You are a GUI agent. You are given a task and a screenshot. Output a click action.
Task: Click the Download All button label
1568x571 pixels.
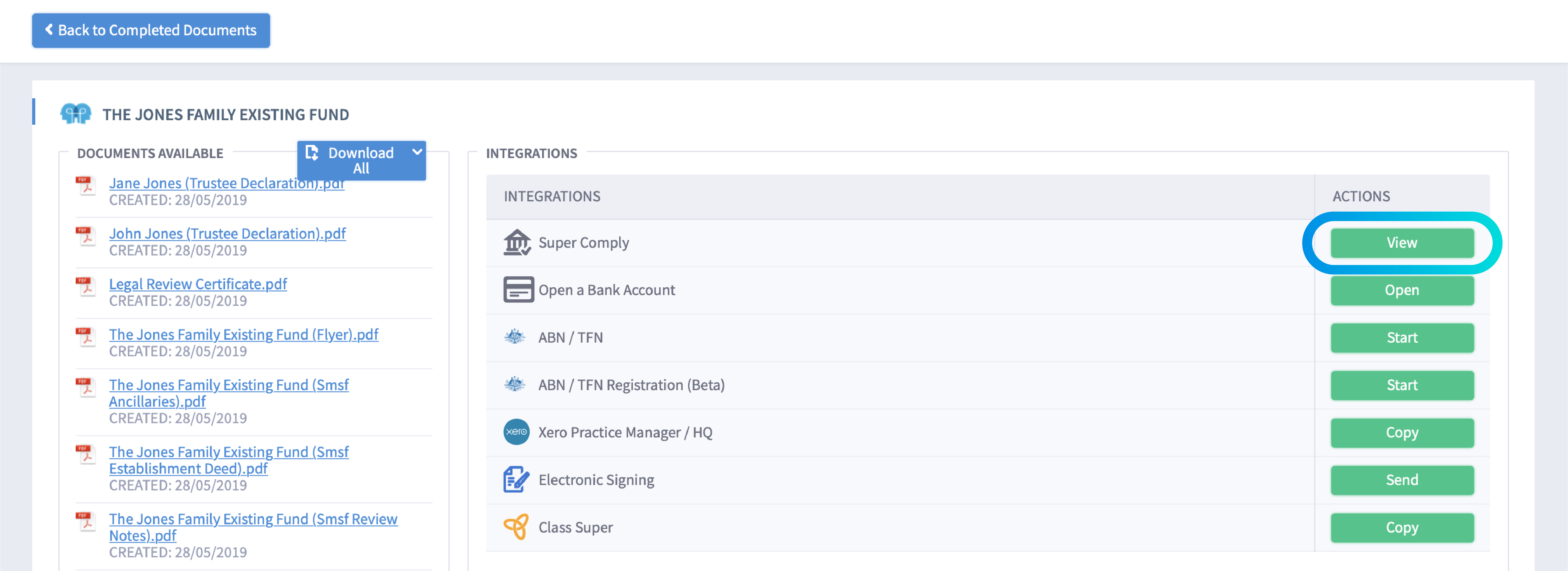[361, 160]
